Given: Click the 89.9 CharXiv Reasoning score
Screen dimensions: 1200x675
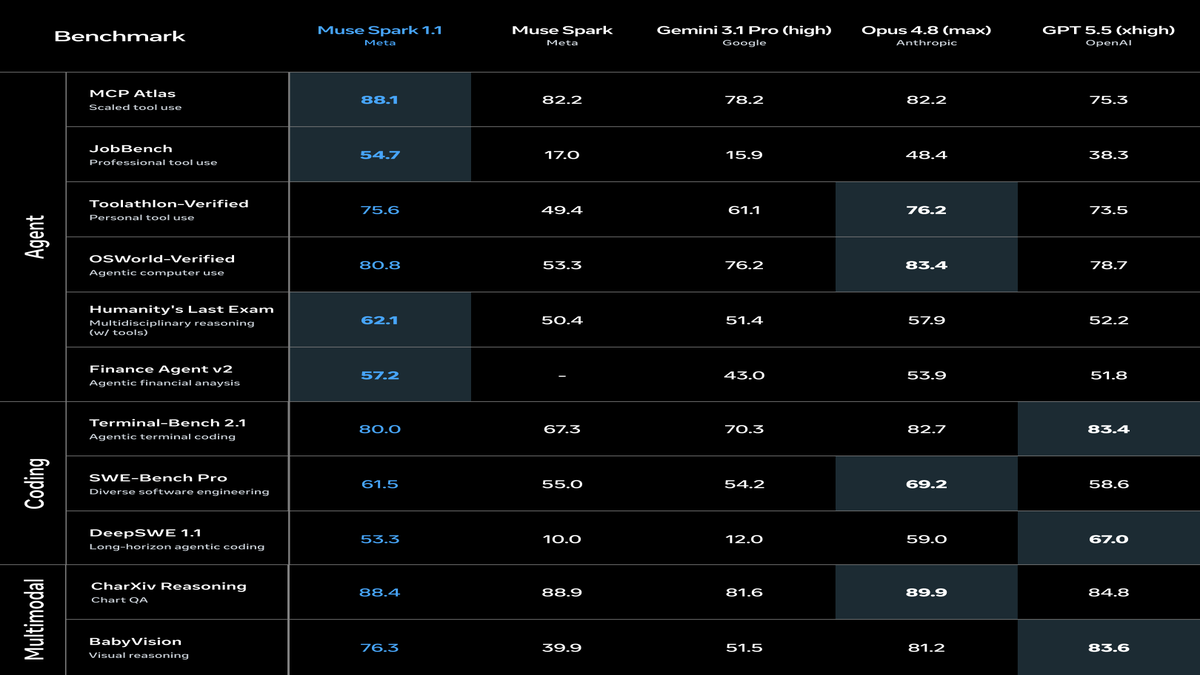Looking at the screenshot, I should (926, 593).
